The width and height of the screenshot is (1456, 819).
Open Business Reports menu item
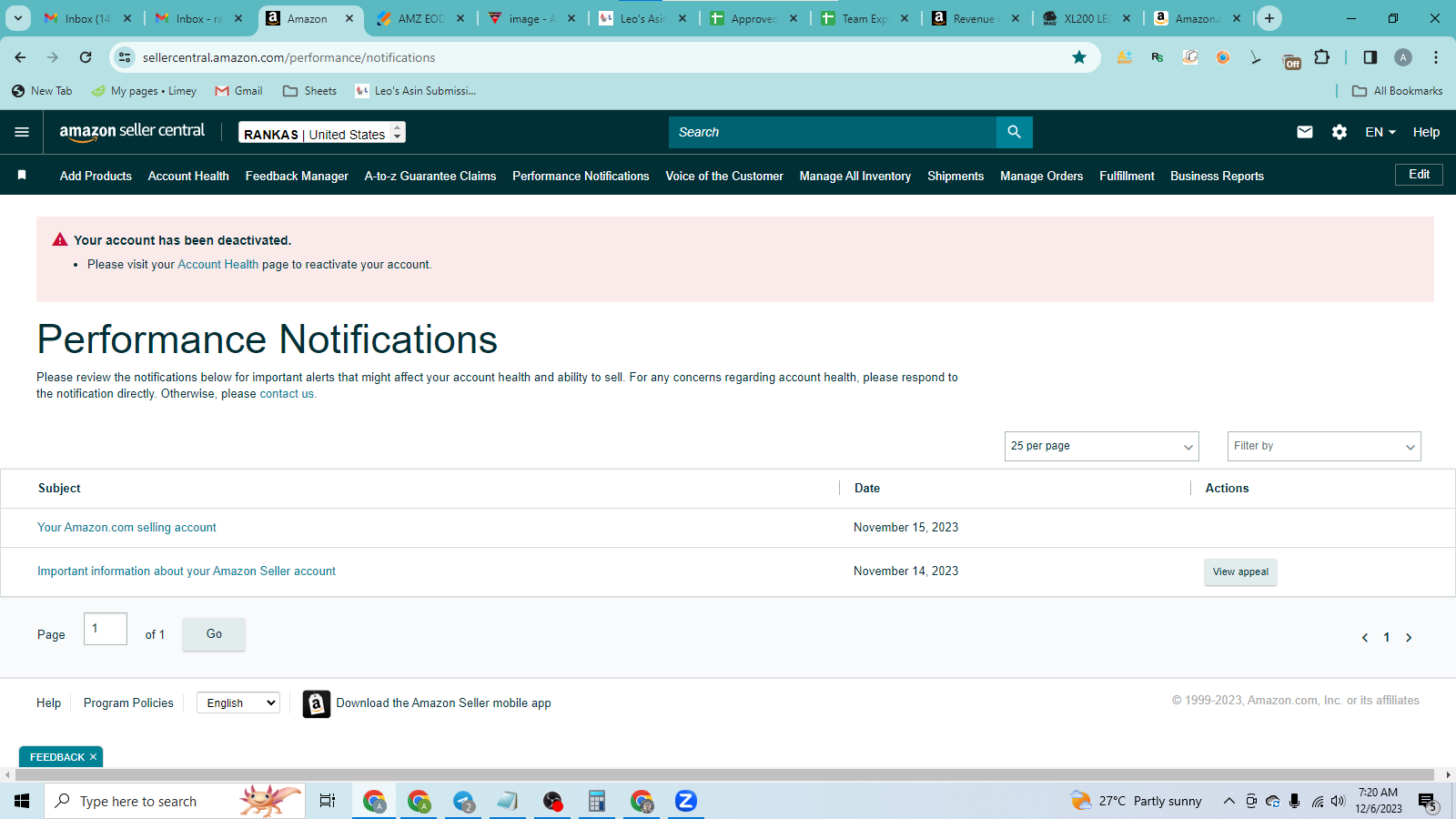click(x=1217, y=176)
